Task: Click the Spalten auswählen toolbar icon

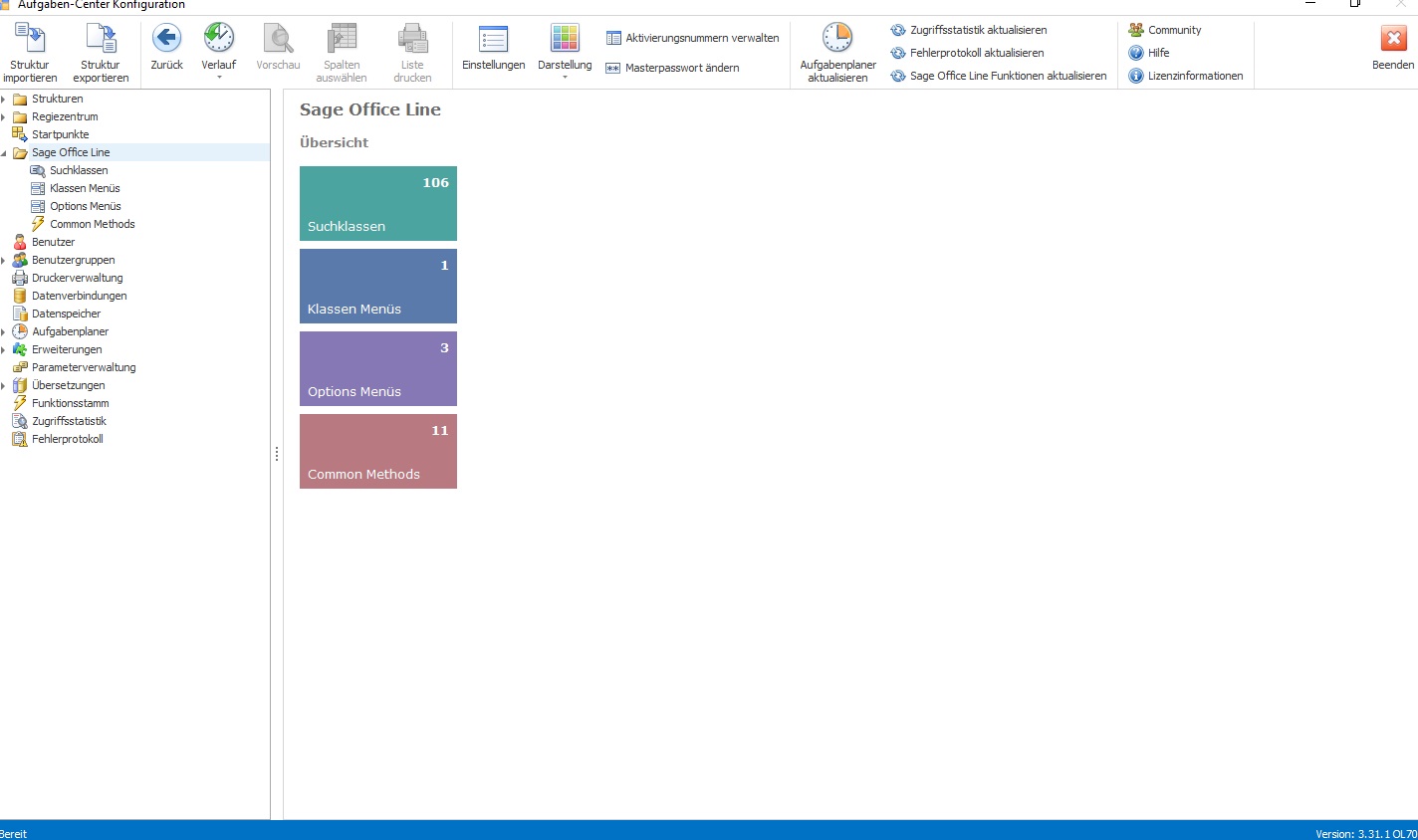Action: click(342, 39)
